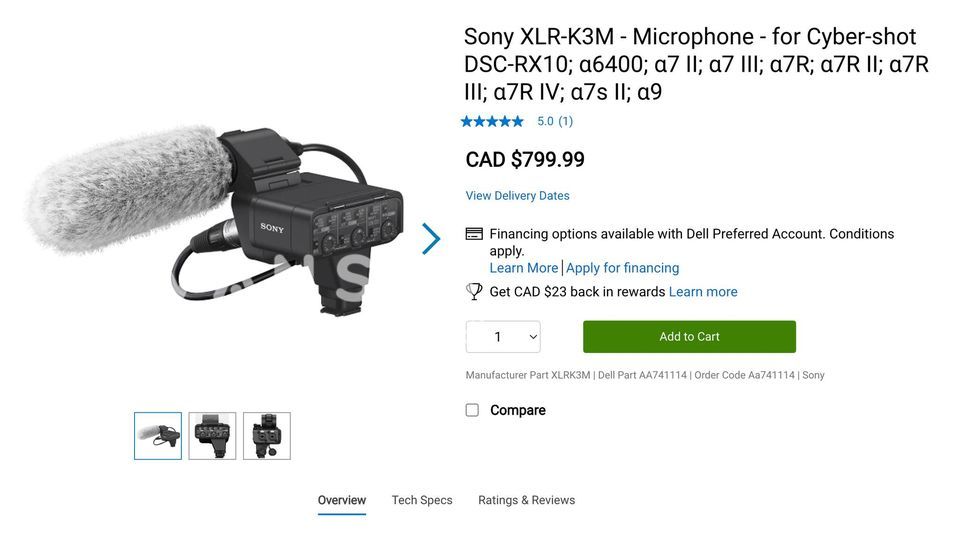Click the next image chevron arrow
This screenshot has height=545, width=960.
(x=431, y=239)
